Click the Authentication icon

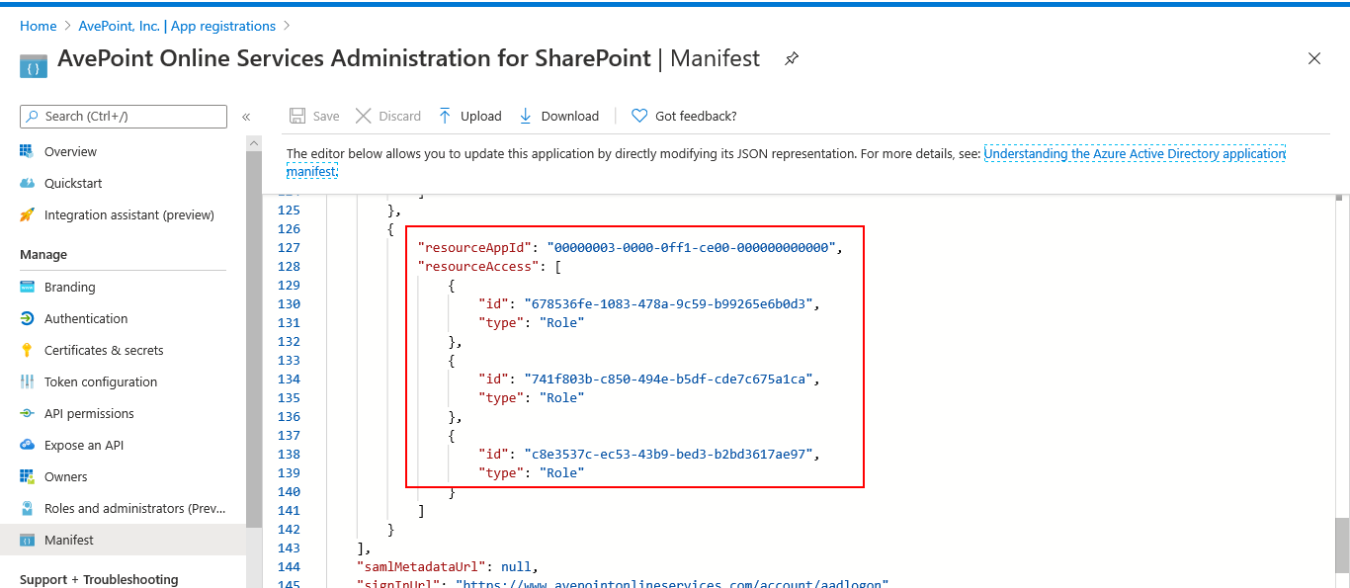[x=27, y=318]
